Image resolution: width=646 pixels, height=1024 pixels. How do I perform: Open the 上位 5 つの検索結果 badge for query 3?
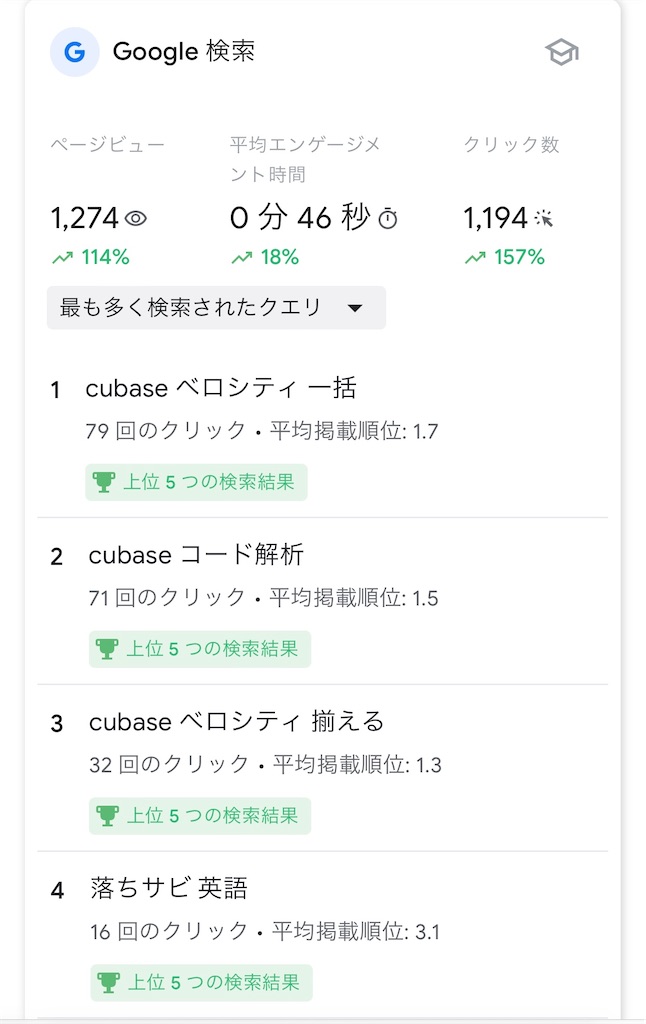199,816
